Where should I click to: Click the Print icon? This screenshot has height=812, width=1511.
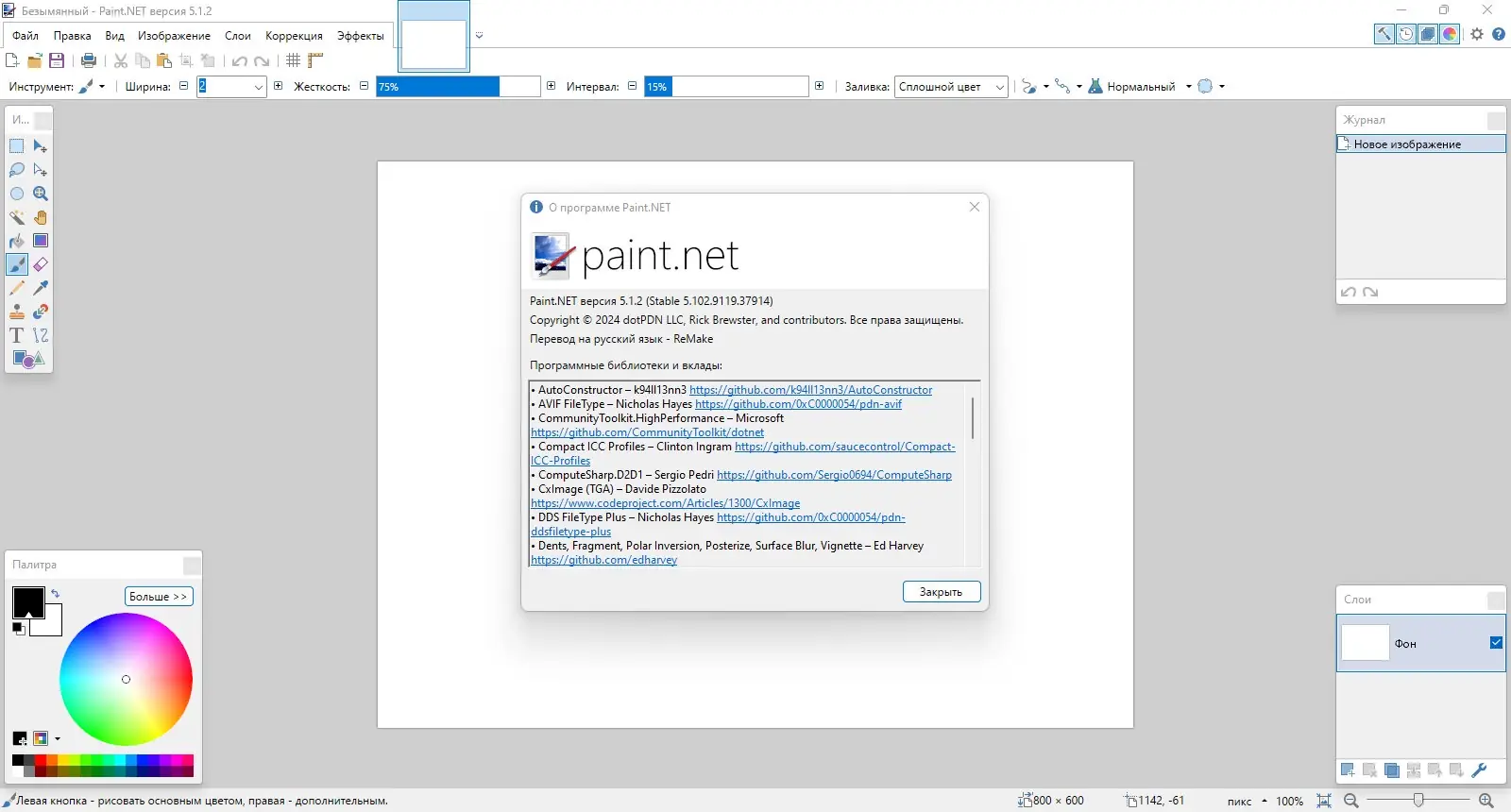pos(89,60)
